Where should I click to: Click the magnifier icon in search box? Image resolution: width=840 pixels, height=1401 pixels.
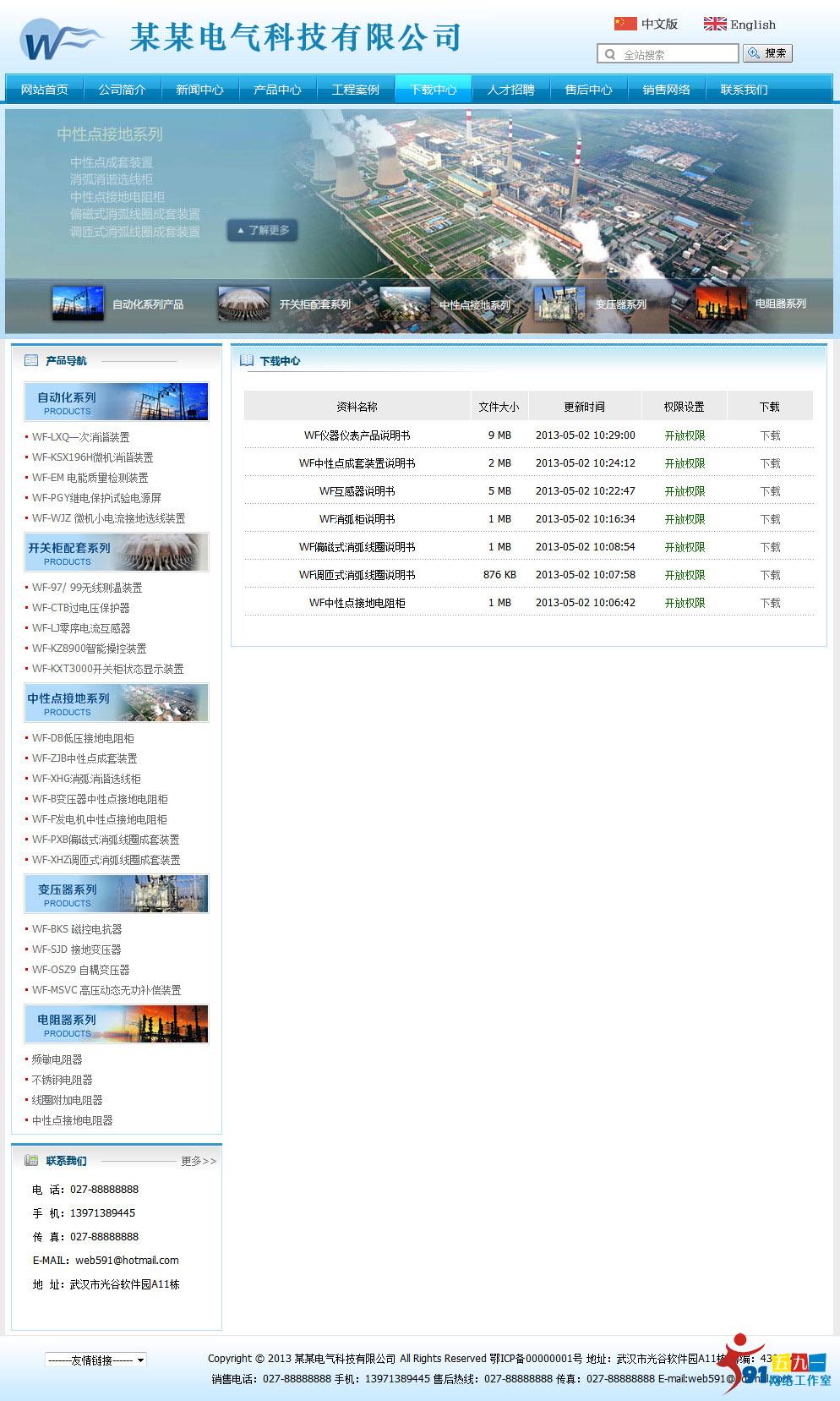609,55
